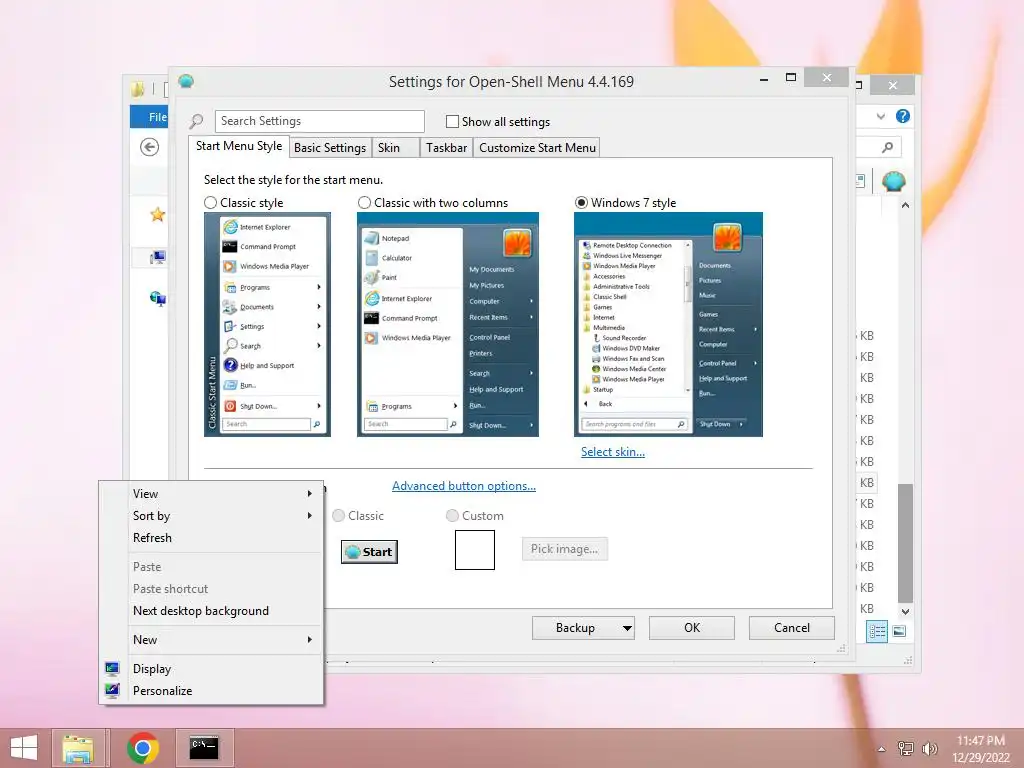The width and height of the screenshot is (1024, 768).
Task: Select Custom start button radio option
Action: point(452,516)
